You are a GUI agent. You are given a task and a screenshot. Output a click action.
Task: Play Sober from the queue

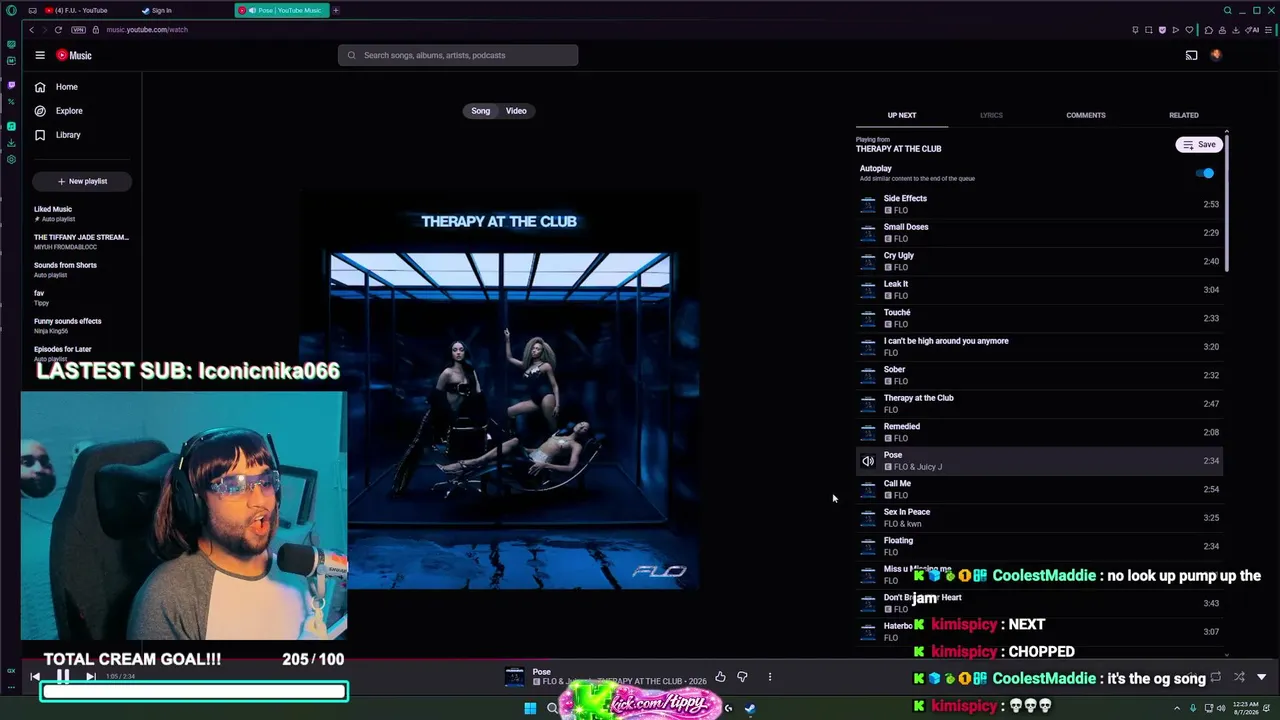pos(1040,375)
